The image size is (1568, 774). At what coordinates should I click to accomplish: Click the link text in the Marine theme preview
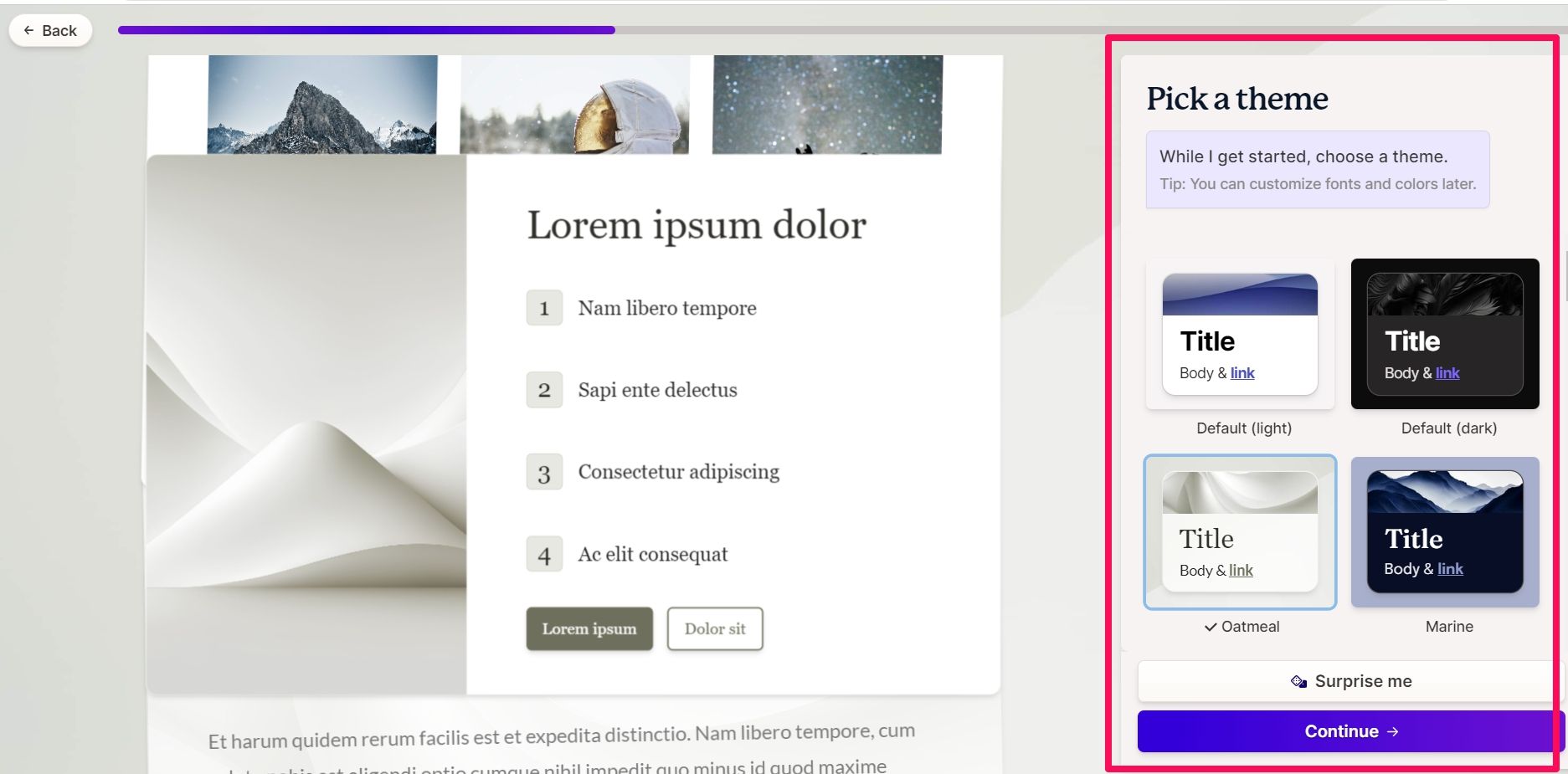[1451, 569]
